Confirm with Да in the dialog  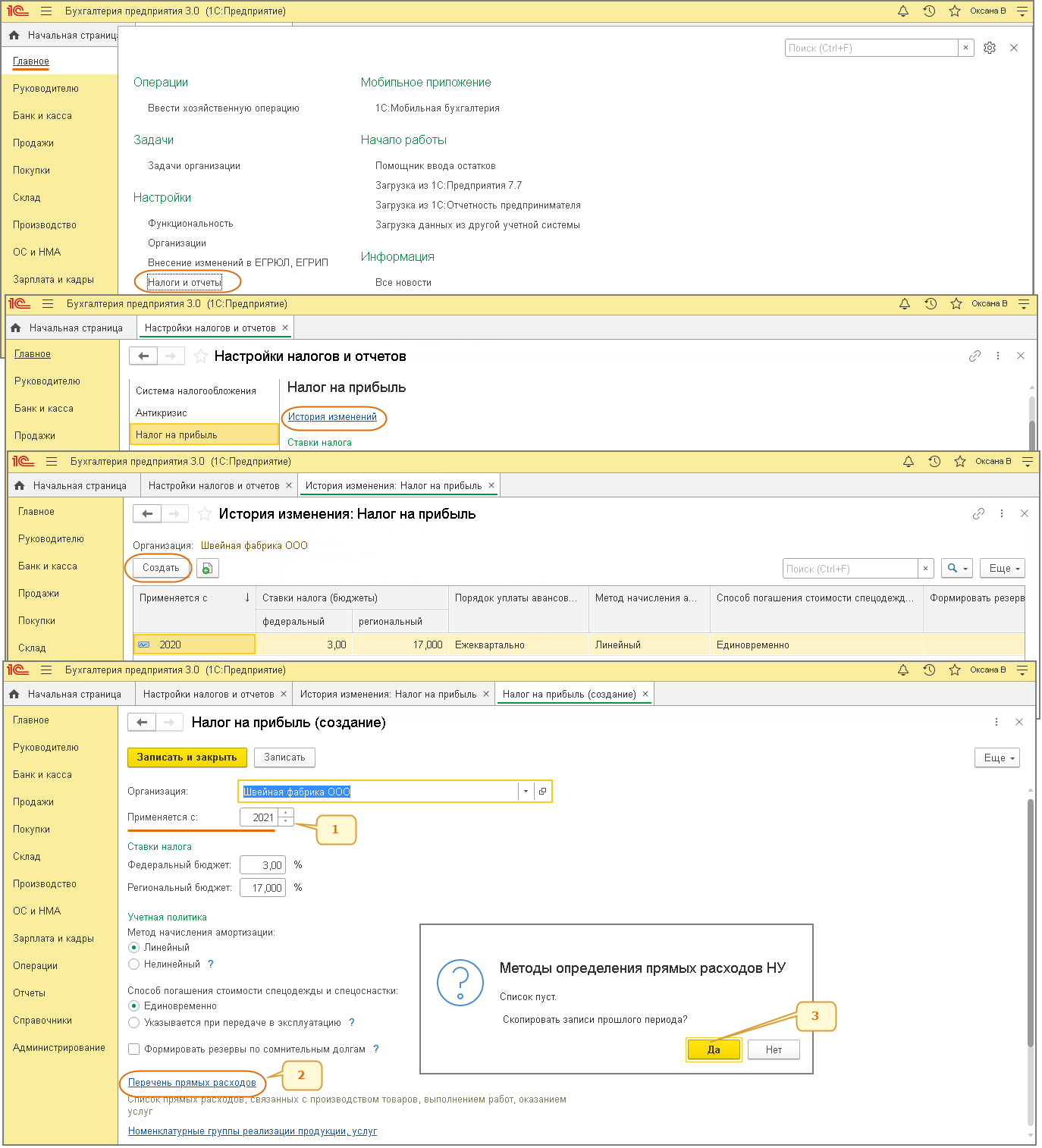(x=714, y=1049)
